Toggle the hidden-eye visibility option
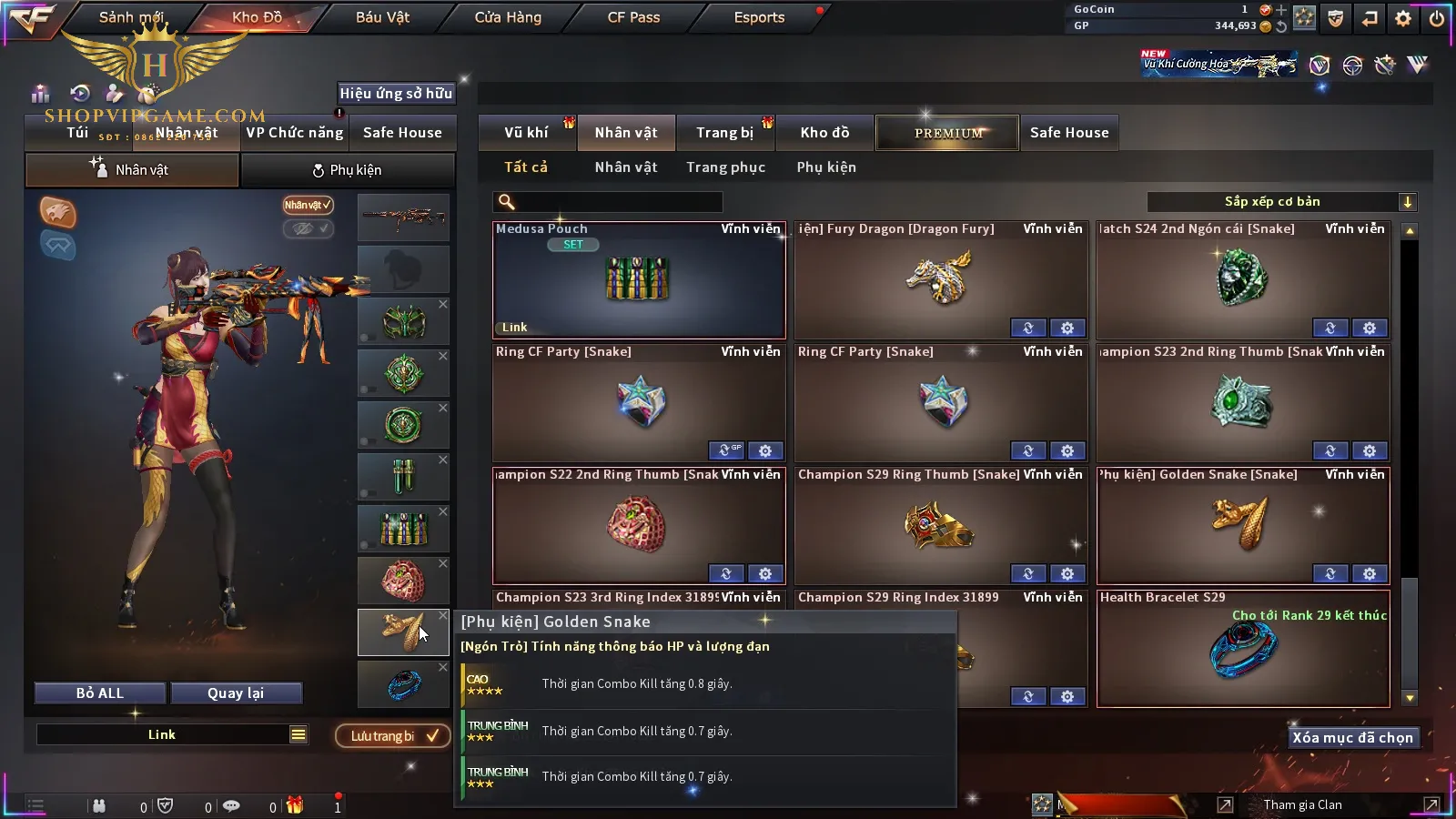This screenshot has height=819, width=1456. point(308,228)
